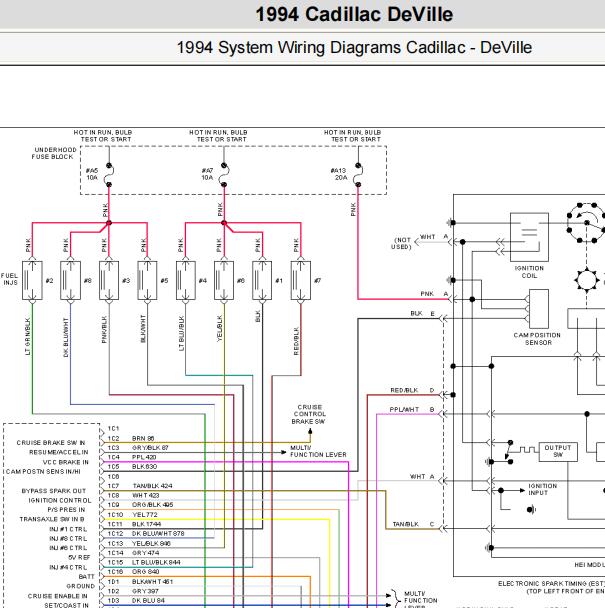This screenshot has width=605, height=608.
Task: Click the distributor cap circle symbol
Action: click(587, 223)
